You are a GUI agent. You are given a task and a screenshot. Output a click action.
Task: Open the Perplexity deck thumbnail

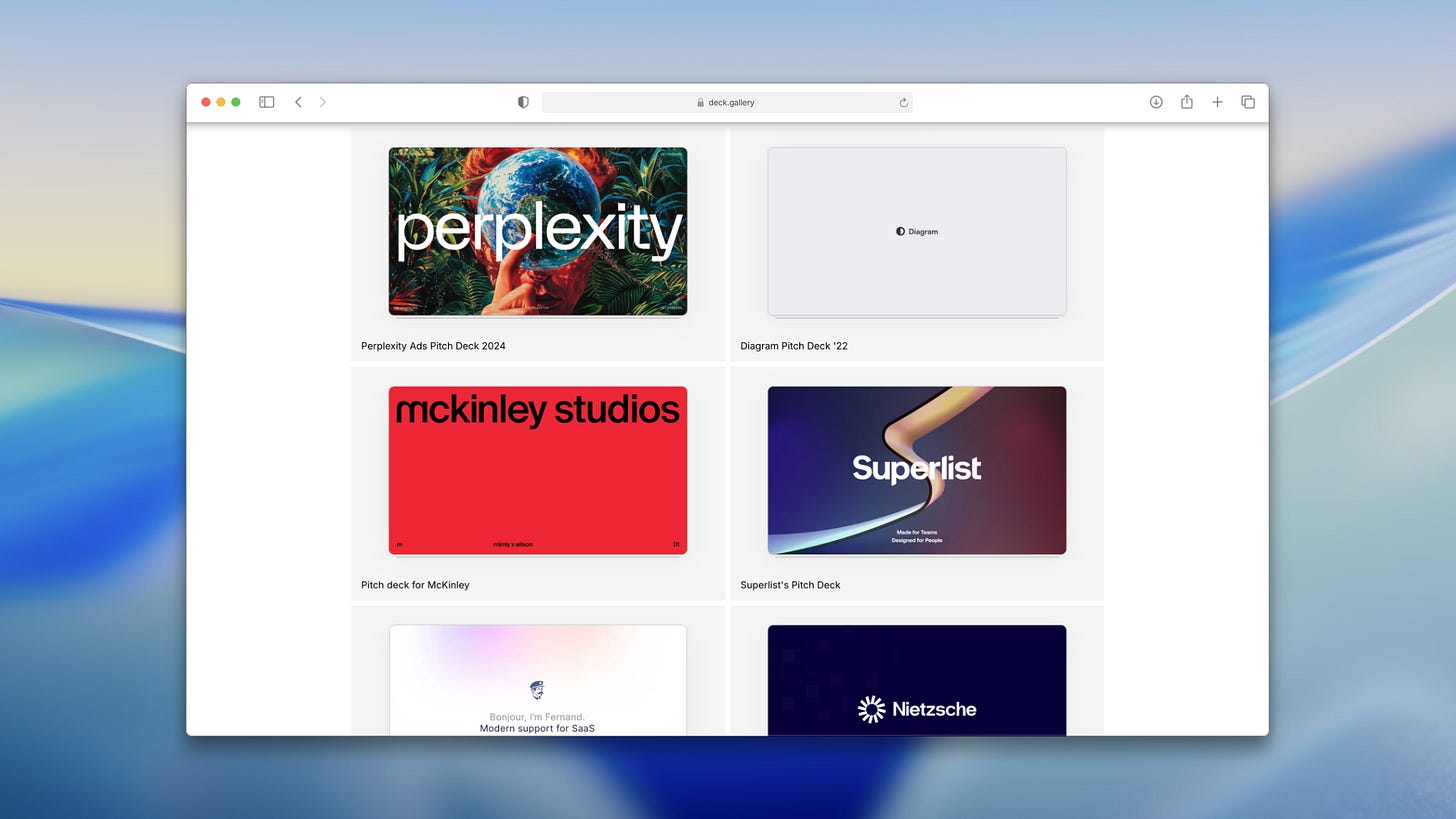coord(538,231)
